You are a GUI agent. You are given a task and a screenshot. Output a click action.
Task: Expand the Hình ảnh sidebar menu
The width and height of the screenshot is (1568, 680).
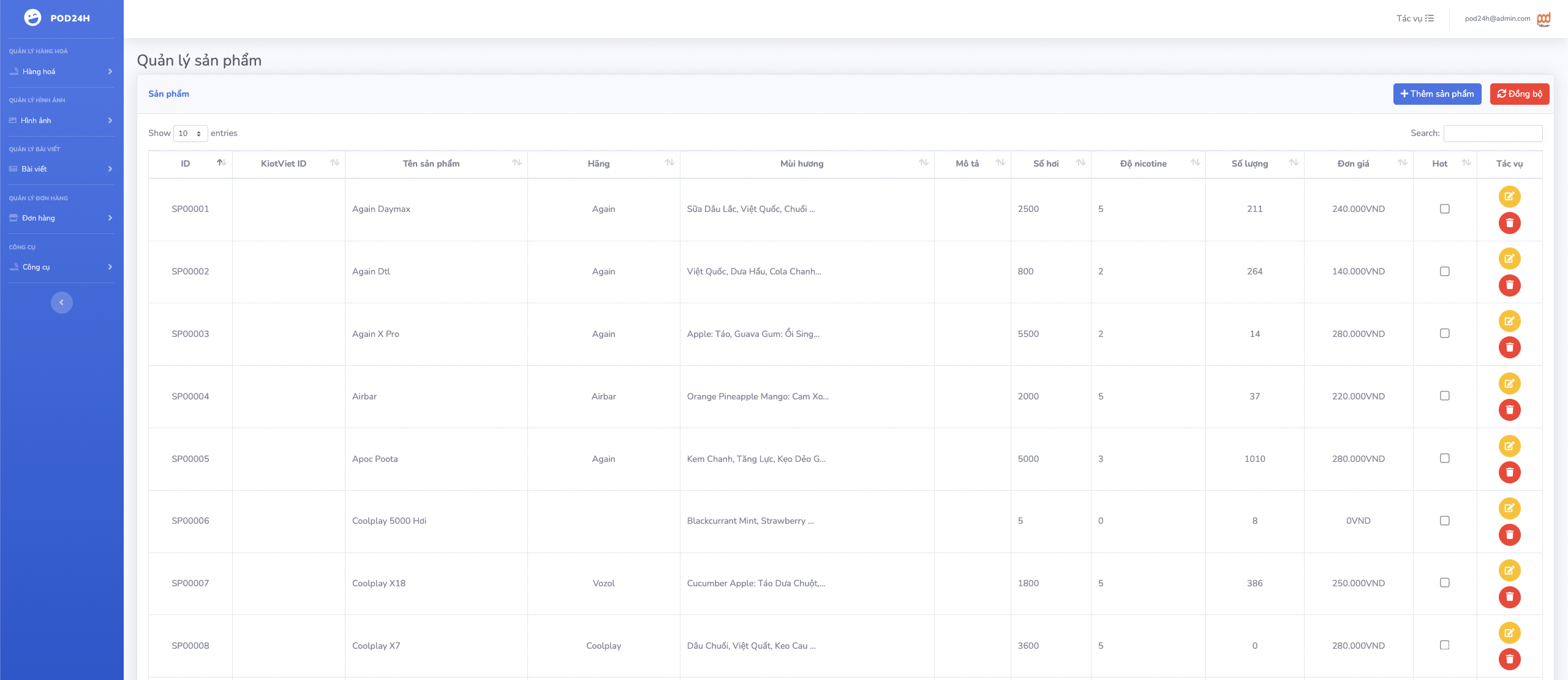[x=61, y=121]
